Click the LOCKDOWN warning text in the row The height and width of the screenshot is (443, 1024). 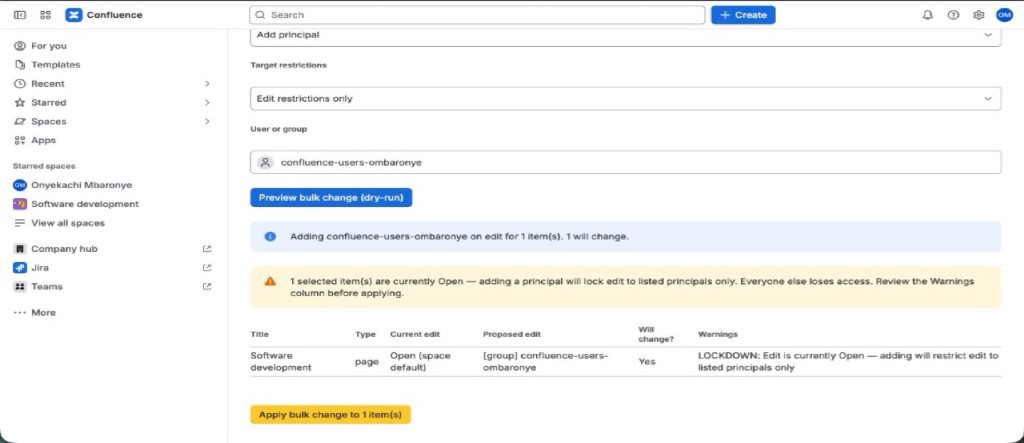848,361
